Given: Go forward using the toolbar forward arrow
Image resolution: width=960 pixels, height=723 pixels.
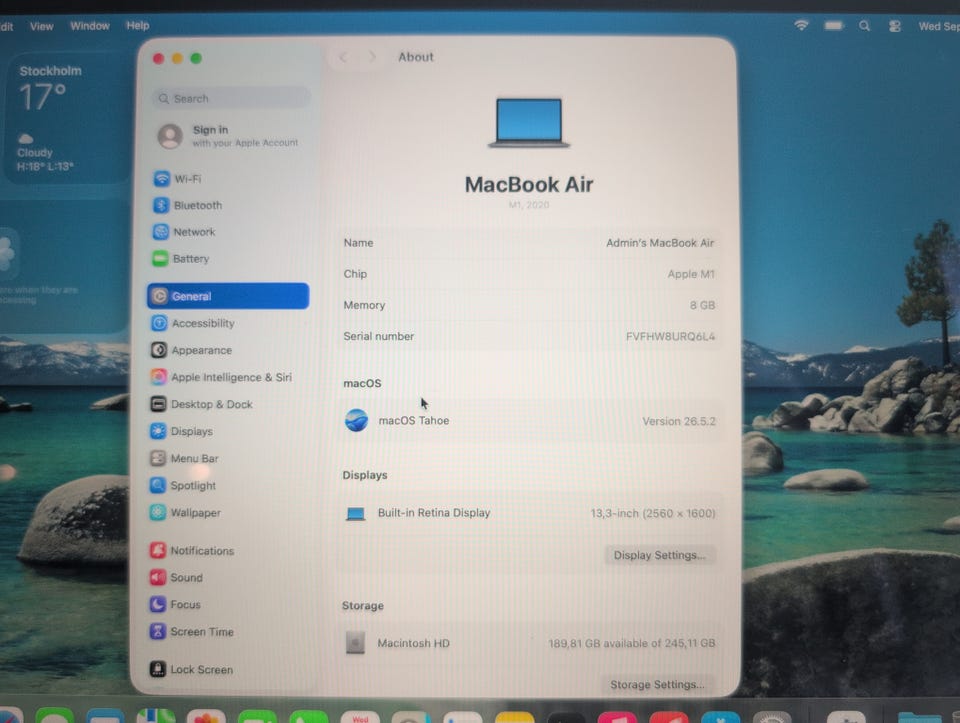Looking at the screenshot, I should [372, 57].
